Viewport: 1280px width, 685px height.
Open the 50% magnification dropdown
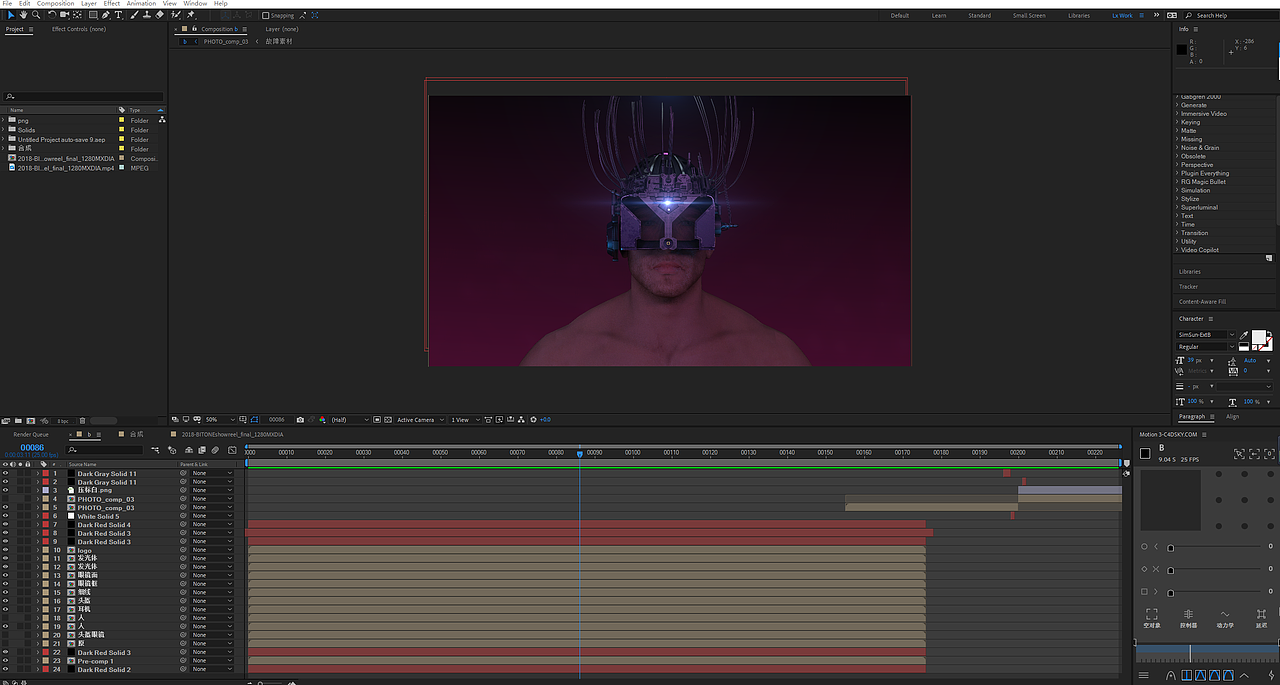coord(220,419)
